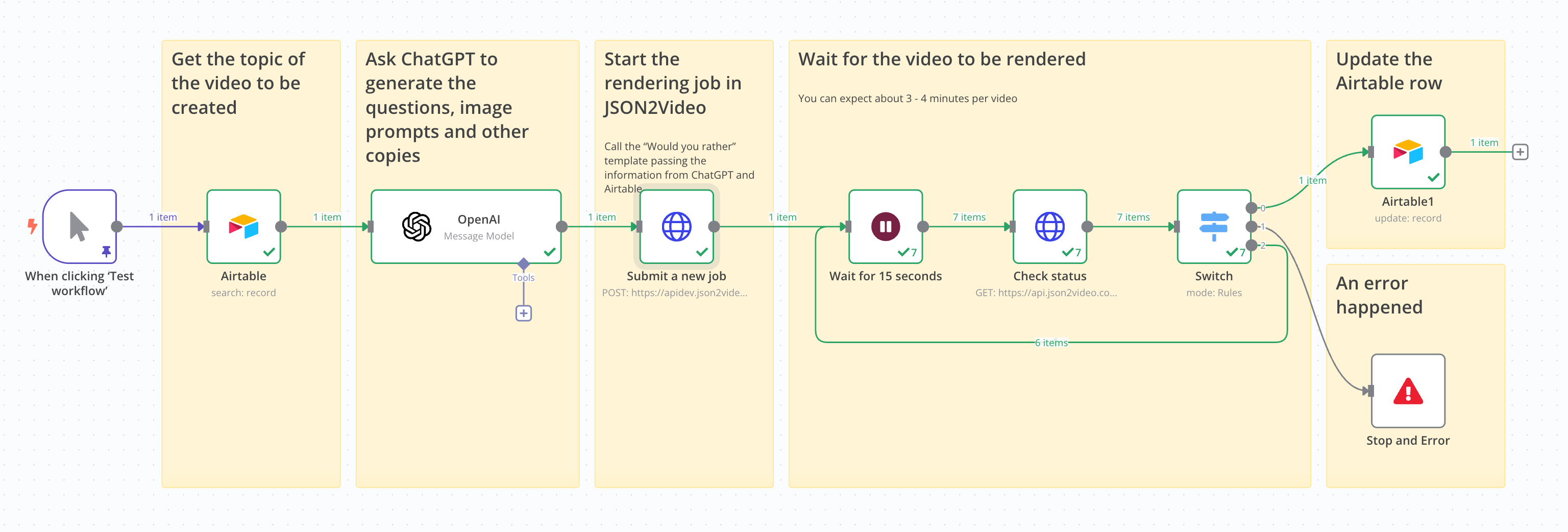1568x532 pixels.
Task: Click 'Call the Would you rather template' description
Action: click(x=679, y=167)
